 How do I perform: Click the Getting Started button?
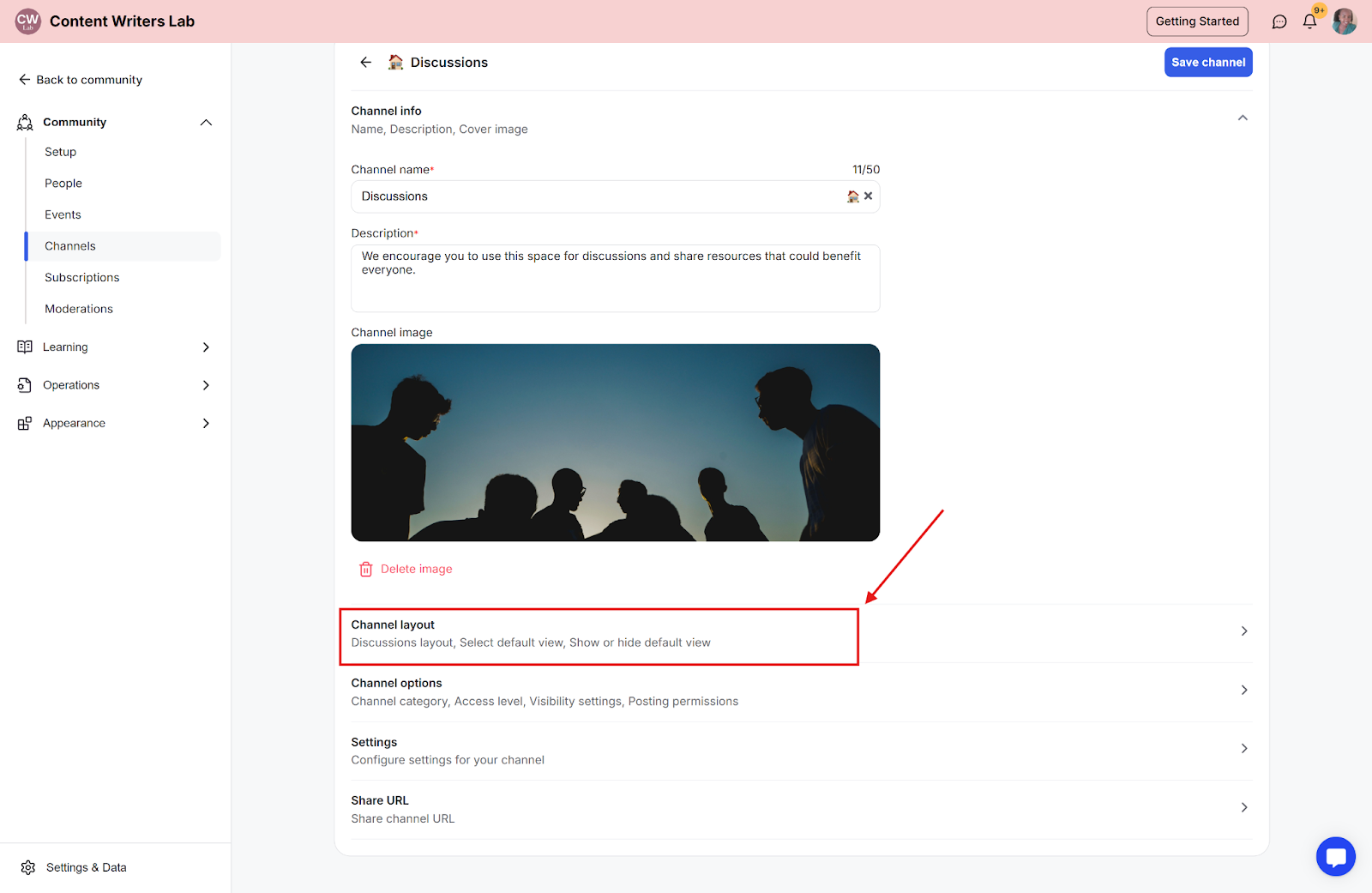1197,21
